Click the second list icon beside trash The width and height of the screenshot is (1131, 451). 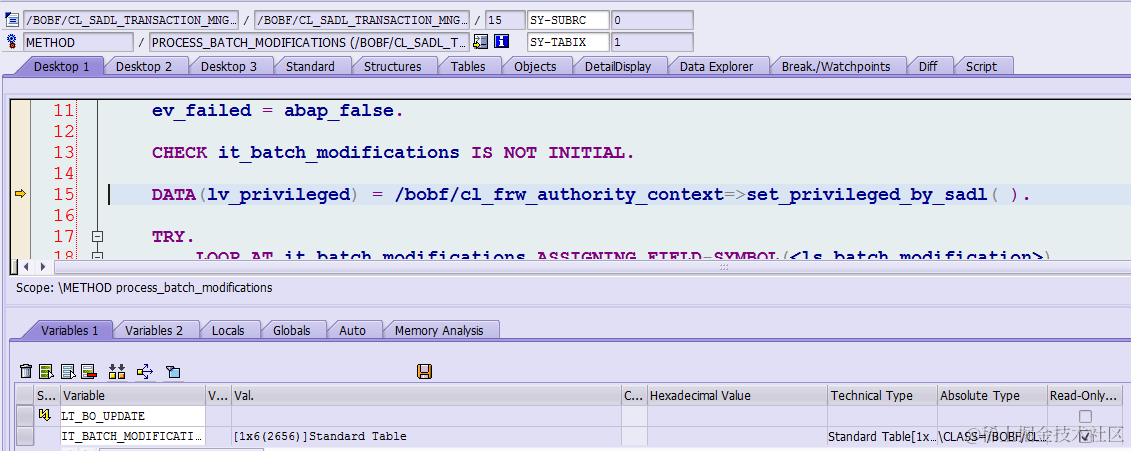(x=69, y=372)
